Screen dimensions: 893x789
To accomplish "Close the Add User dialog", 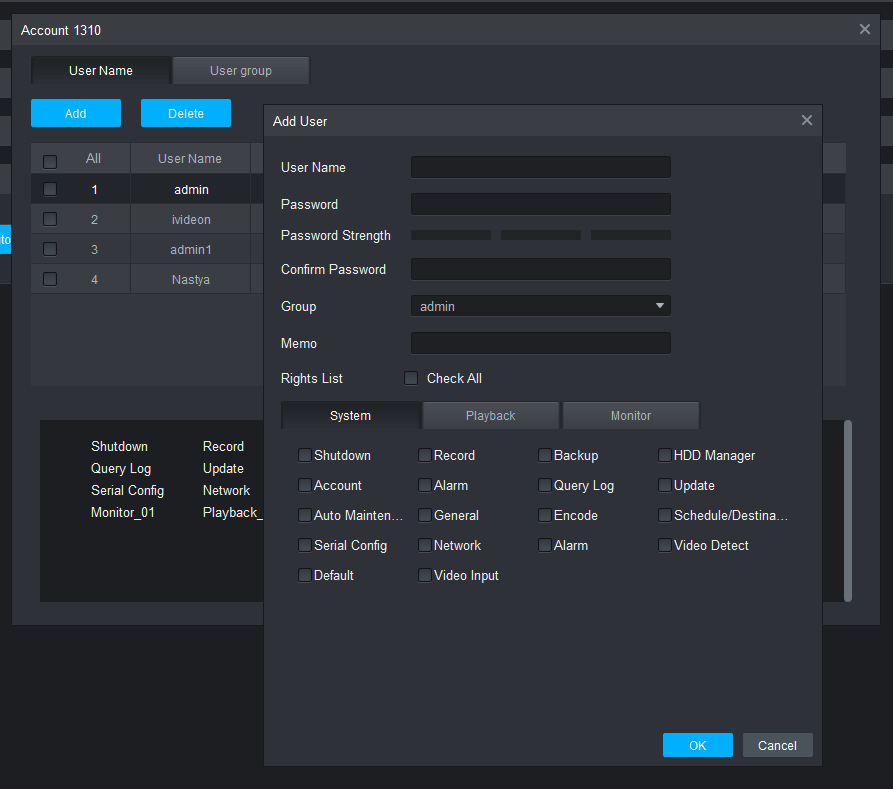I will [x=806, y=120].
